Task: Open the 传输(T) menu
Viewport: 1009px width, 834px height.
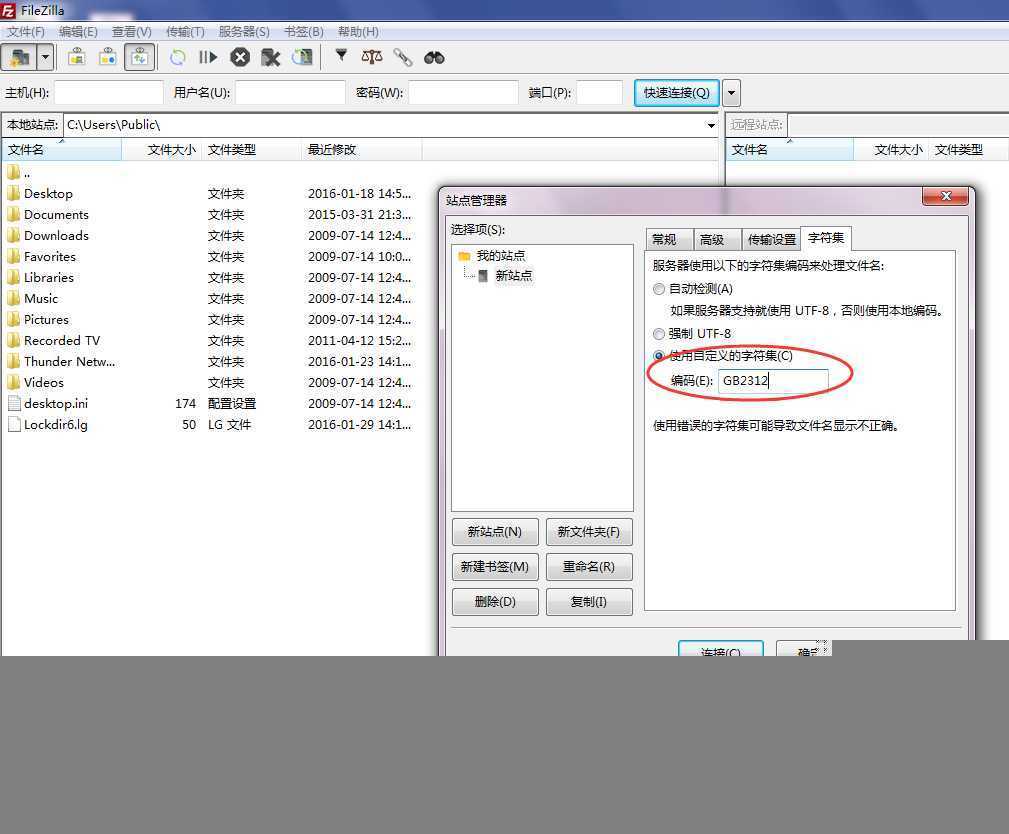Action: click(x=185, y=32)
